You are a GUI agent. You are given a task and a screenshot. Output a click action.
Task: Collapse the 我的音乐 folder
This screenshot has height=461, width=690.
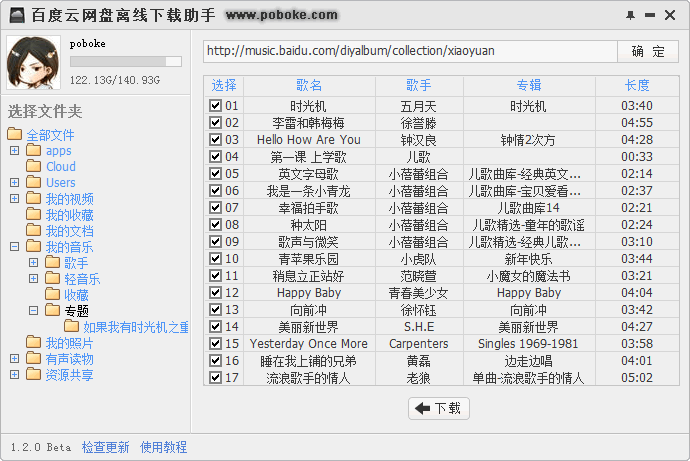click(15, 246)
